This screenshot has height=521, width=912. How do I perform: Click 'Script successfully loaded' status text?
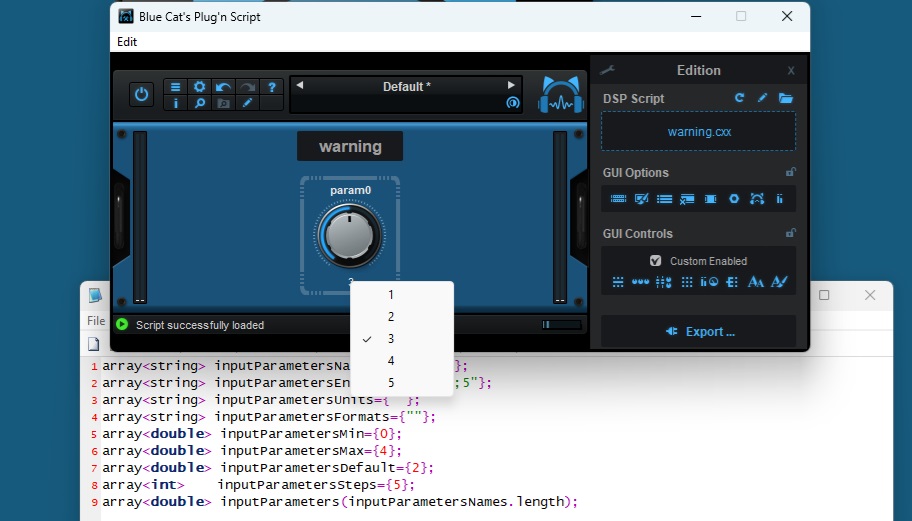[200, 325]
